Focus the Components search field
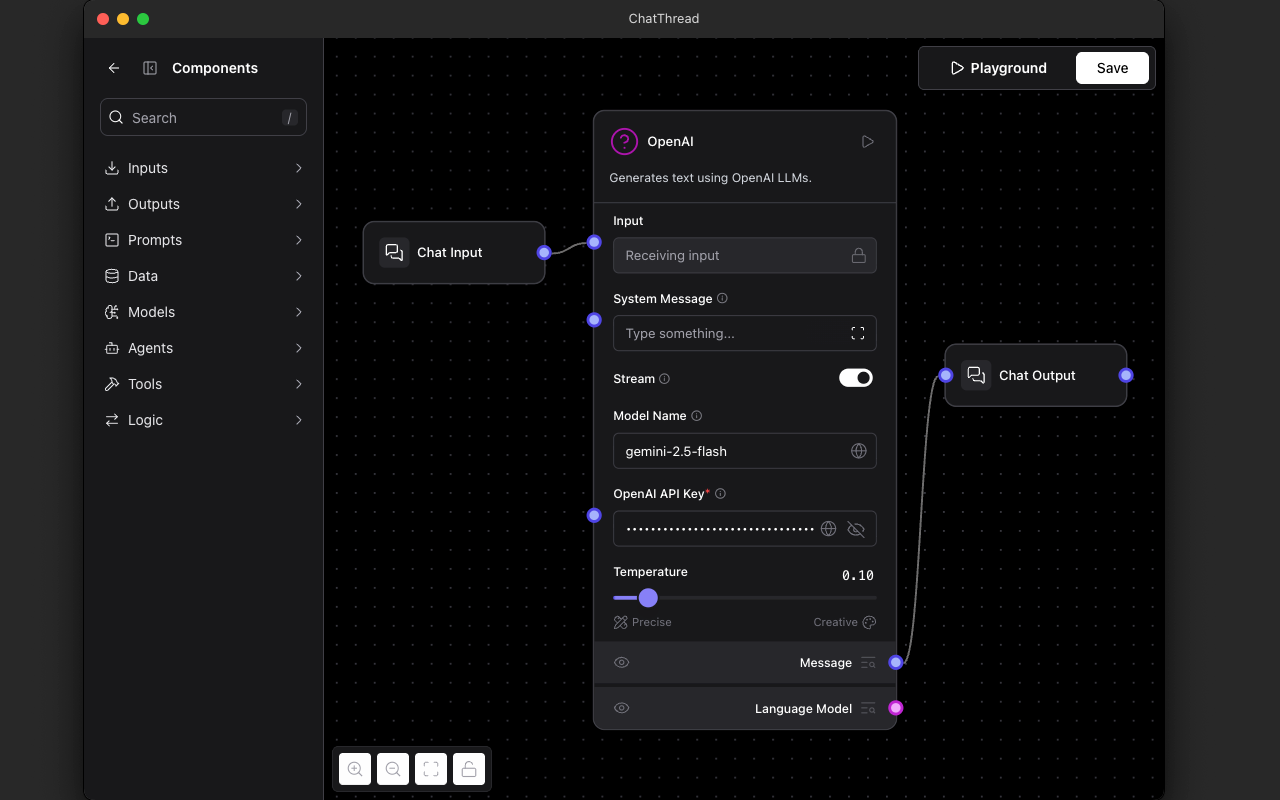This screenshot has width=1280, height=800. [x=203, y=117]
